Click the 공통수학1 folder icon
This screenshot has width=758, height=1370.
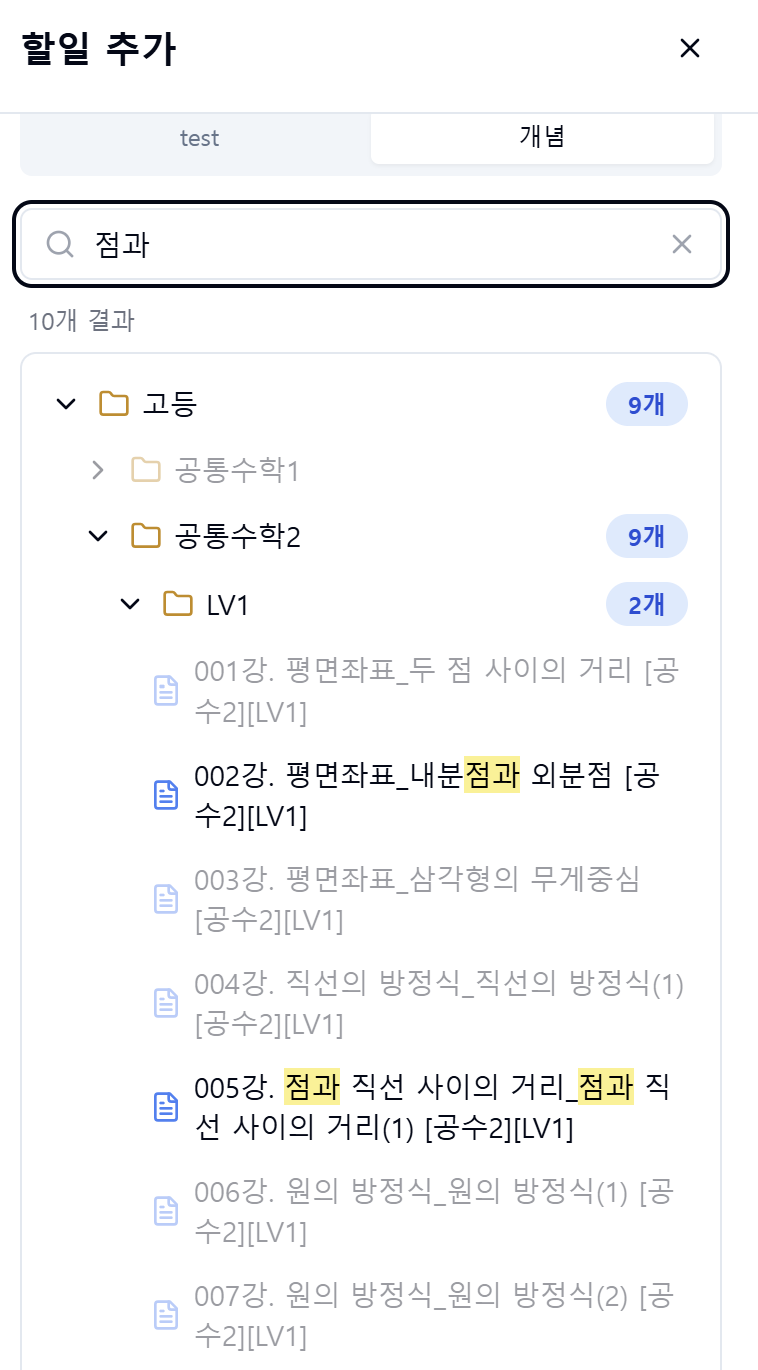tap(145, 470)
